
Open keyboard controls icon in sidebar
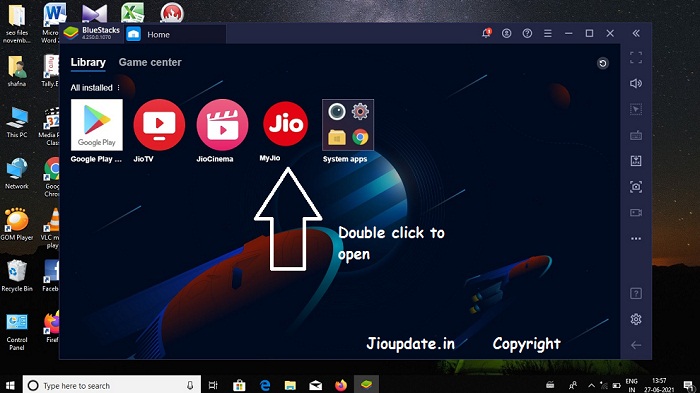(x=636, y=135)
